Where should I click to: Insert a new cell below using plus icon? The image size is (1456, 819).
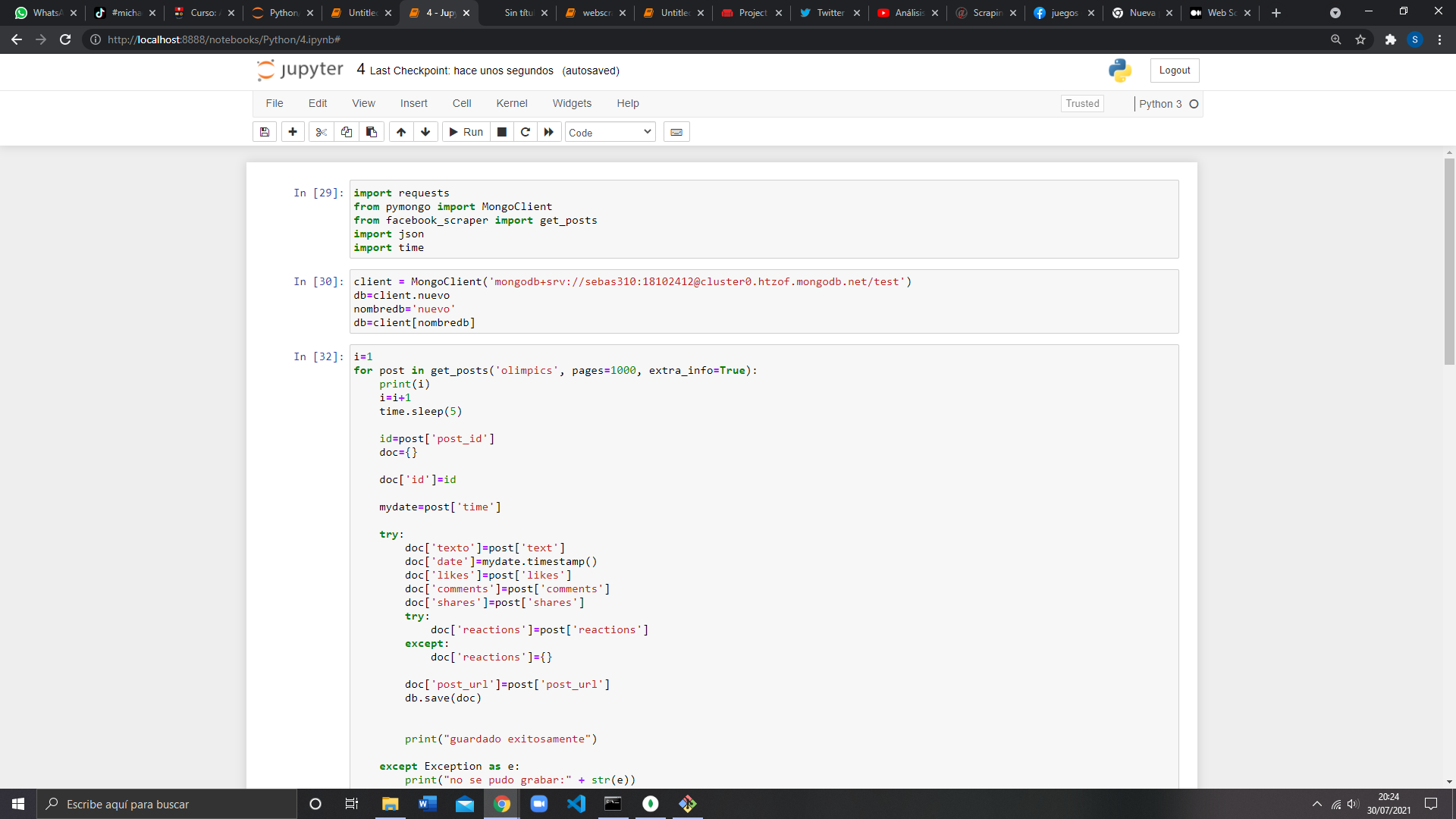293,131
